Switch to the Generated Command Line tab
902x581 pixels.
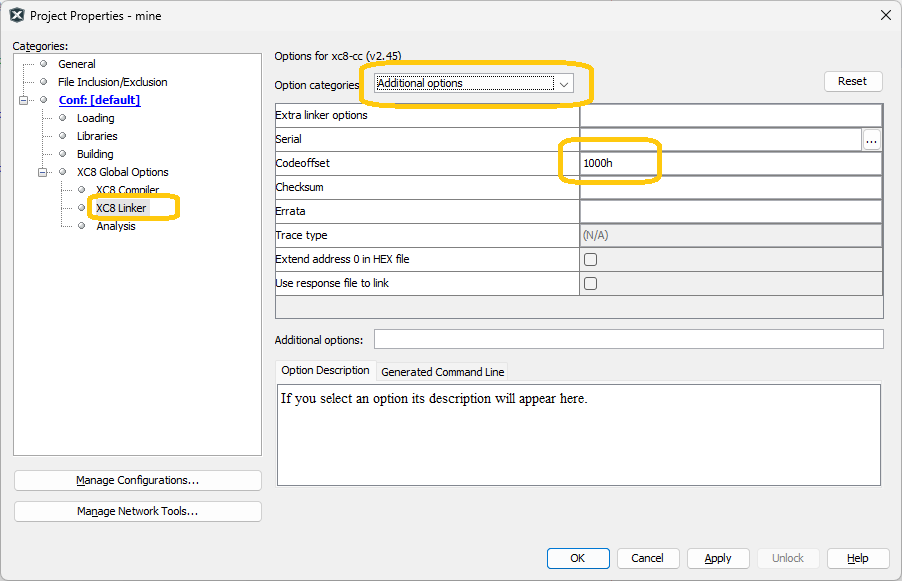(442, 372)
